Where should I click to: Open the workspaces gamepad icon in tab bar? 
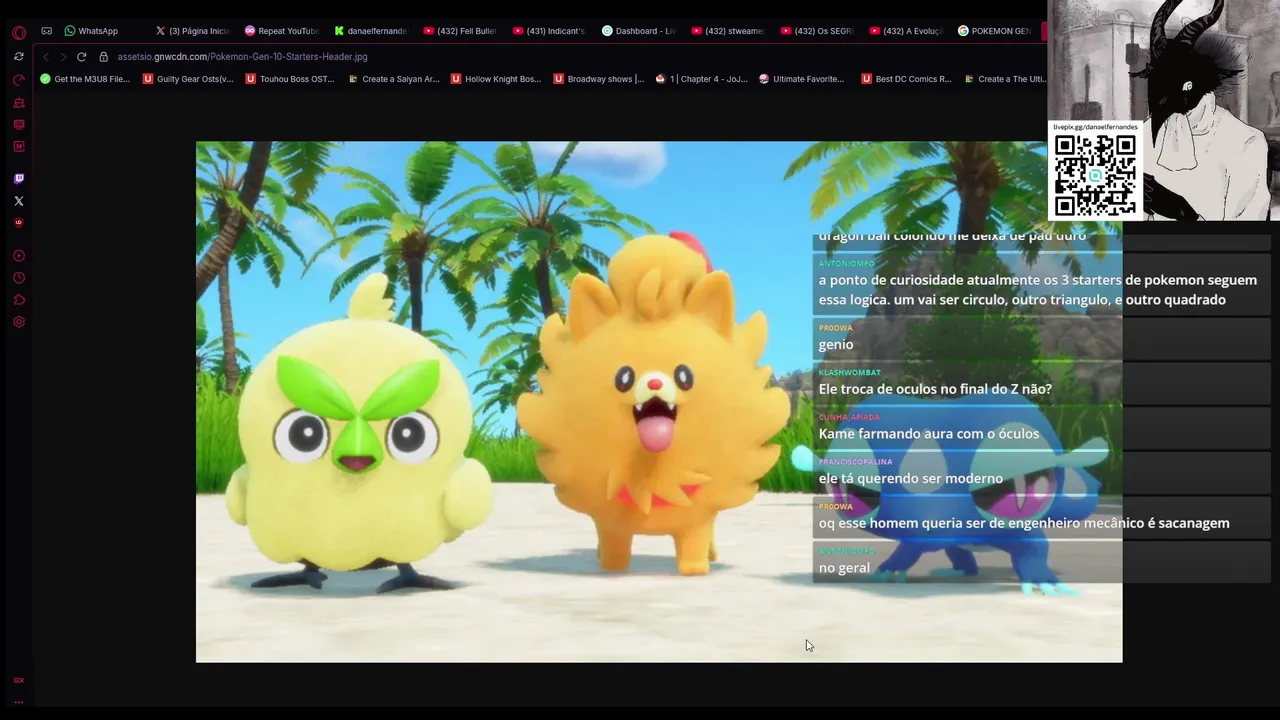pyautogui.click(x=46, y=31)
